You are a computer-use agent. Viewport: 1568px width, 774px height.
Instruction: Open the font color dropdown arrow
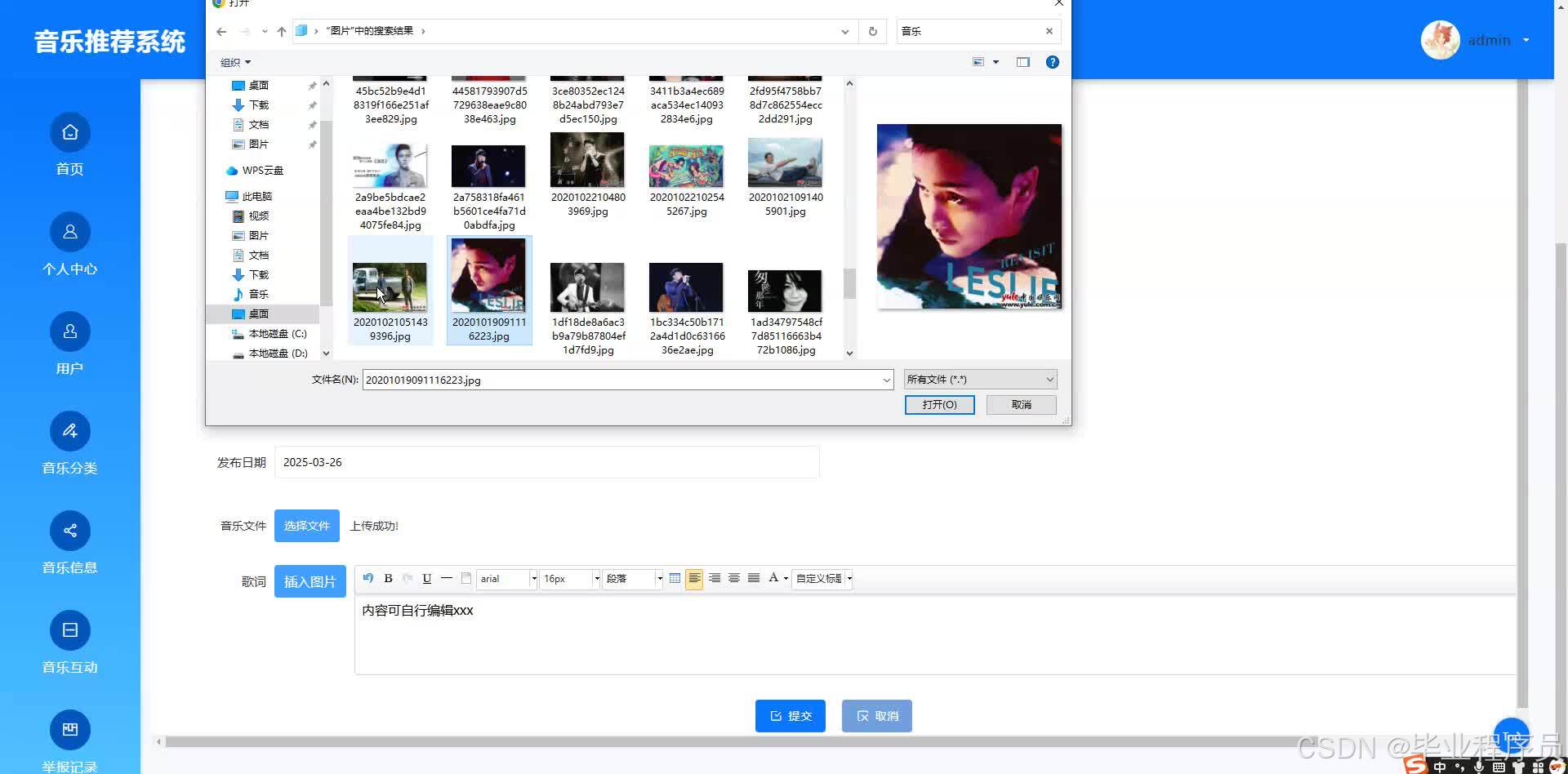click(786, 579)
